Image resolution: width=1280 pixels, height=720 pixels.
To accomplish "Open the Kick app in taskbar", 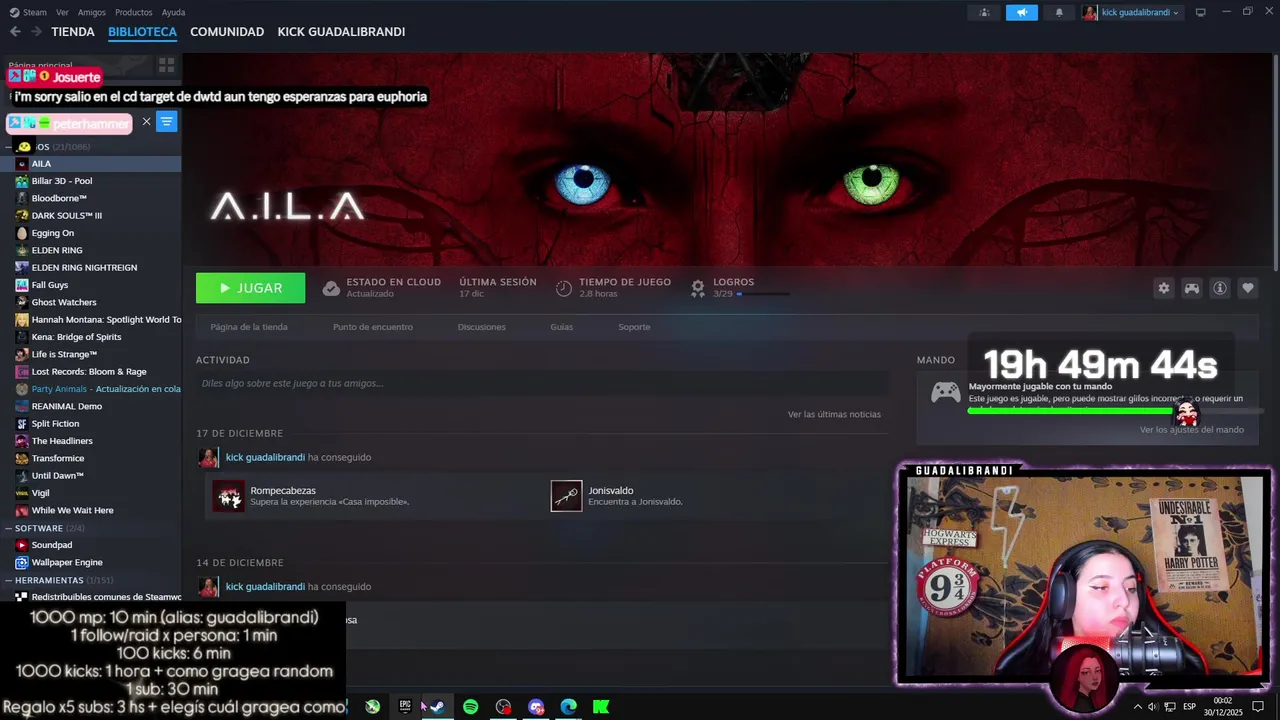I will point(601,707).
